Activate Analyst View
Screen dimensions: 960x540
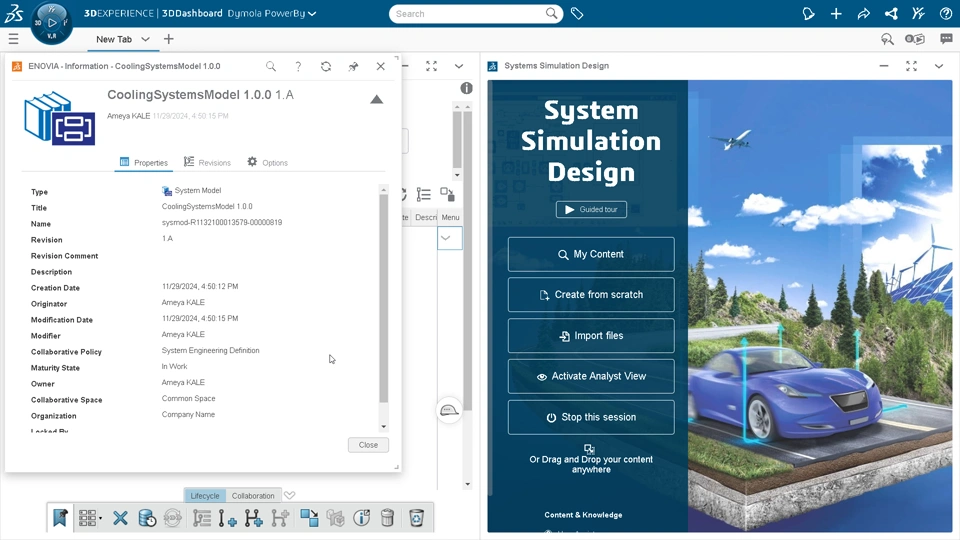(591, 376)
